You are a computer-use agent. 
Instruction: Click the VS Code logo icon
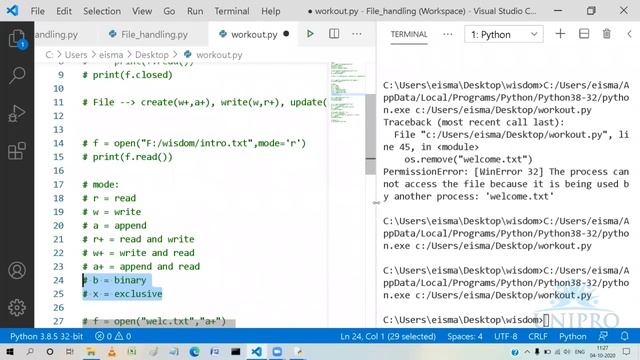tap(12, 11)
